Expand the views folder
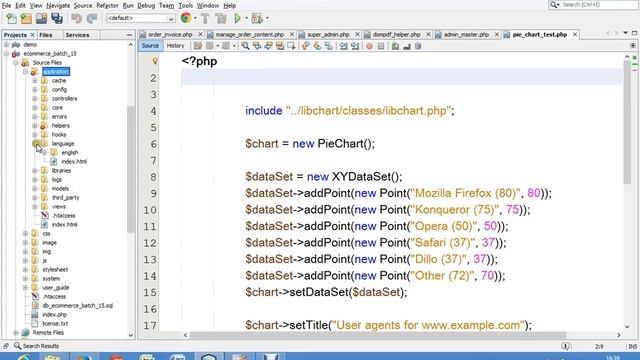 tap(35, 207)
